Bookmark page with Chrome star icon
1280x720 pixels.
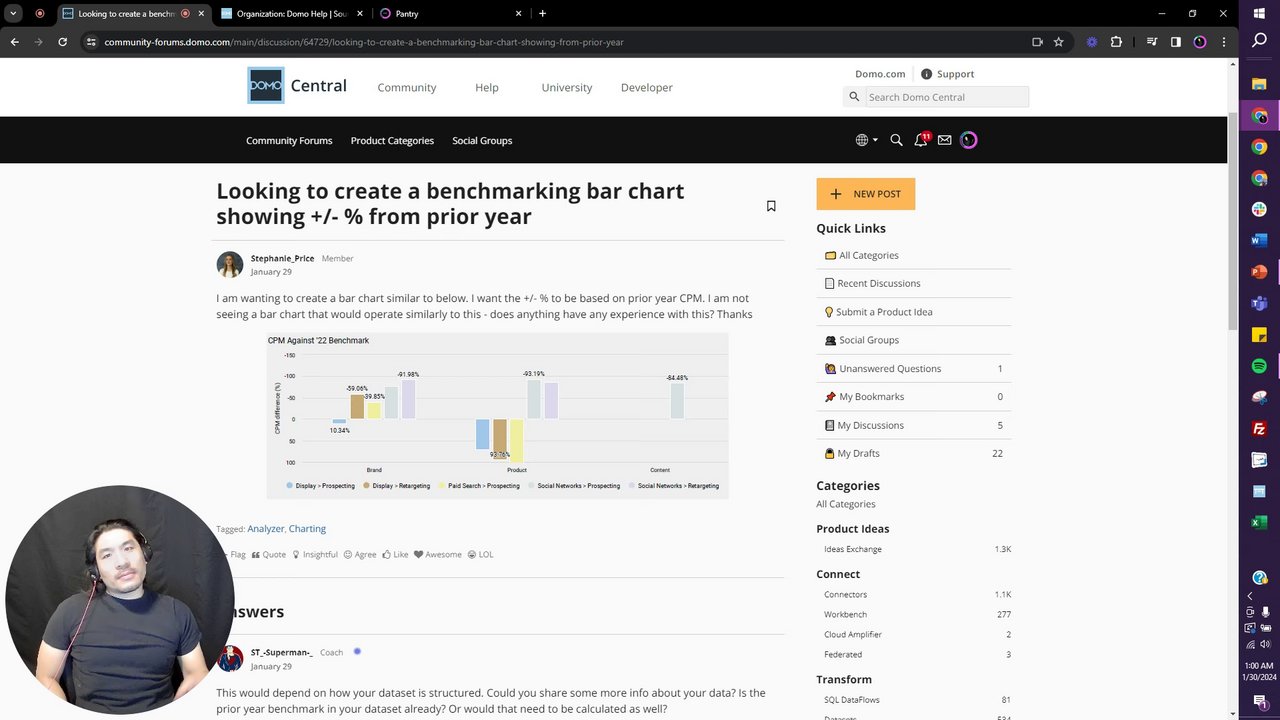coord(1058,42)
